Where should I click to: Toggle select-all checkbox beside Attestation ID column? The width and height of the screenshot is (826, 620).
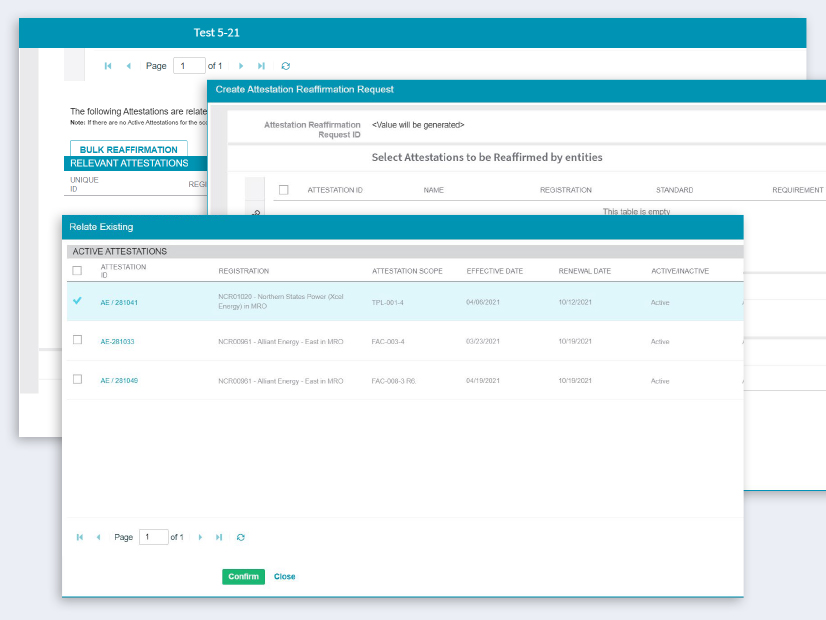[284, 190]
